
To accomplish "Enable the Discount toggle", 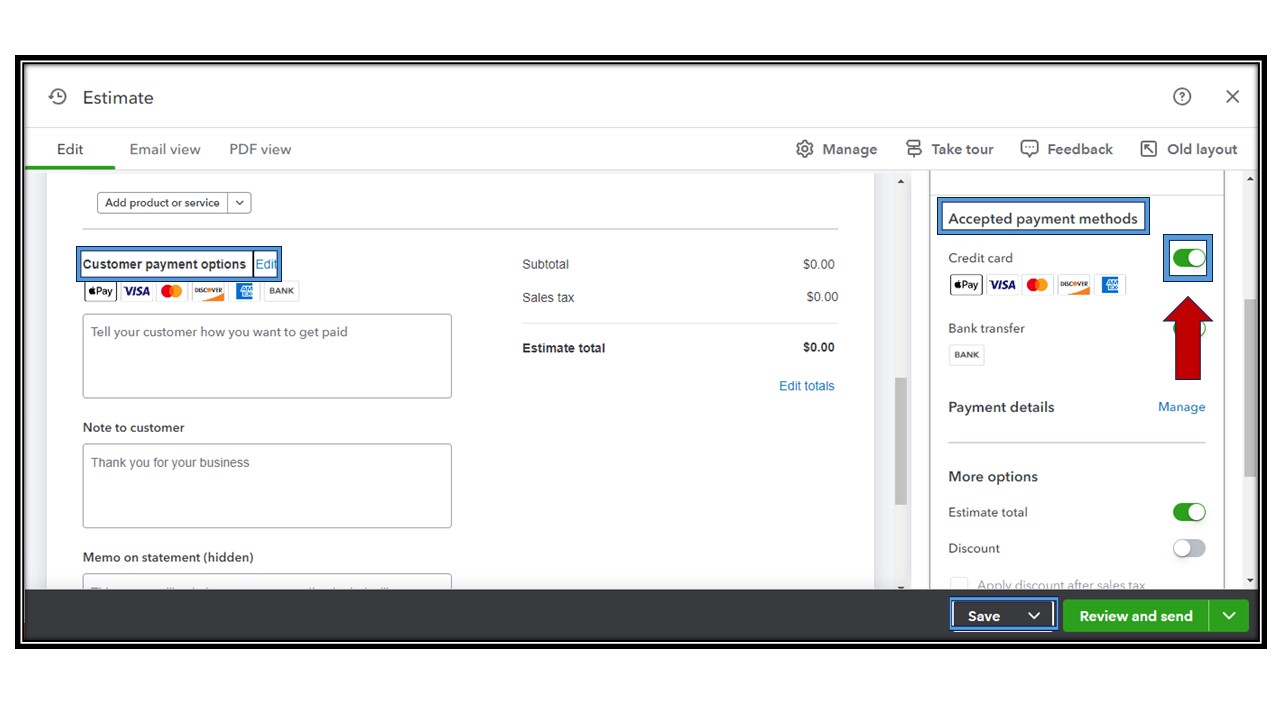I will pyautogui.click(x=1189, y=548).
